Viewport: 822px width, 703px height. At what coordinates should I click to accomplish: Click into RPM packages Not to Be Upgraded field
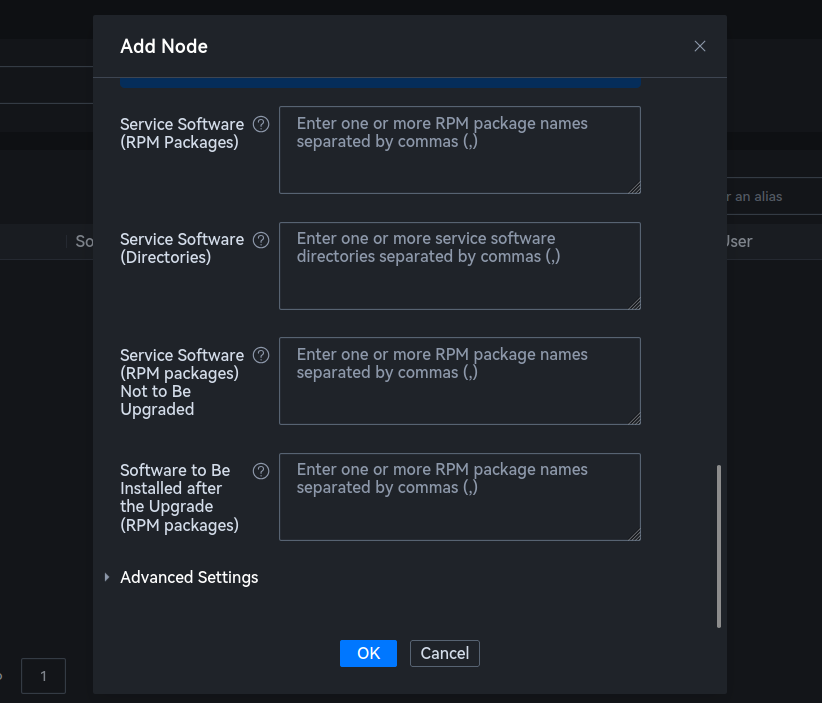(x=459, y=381)
